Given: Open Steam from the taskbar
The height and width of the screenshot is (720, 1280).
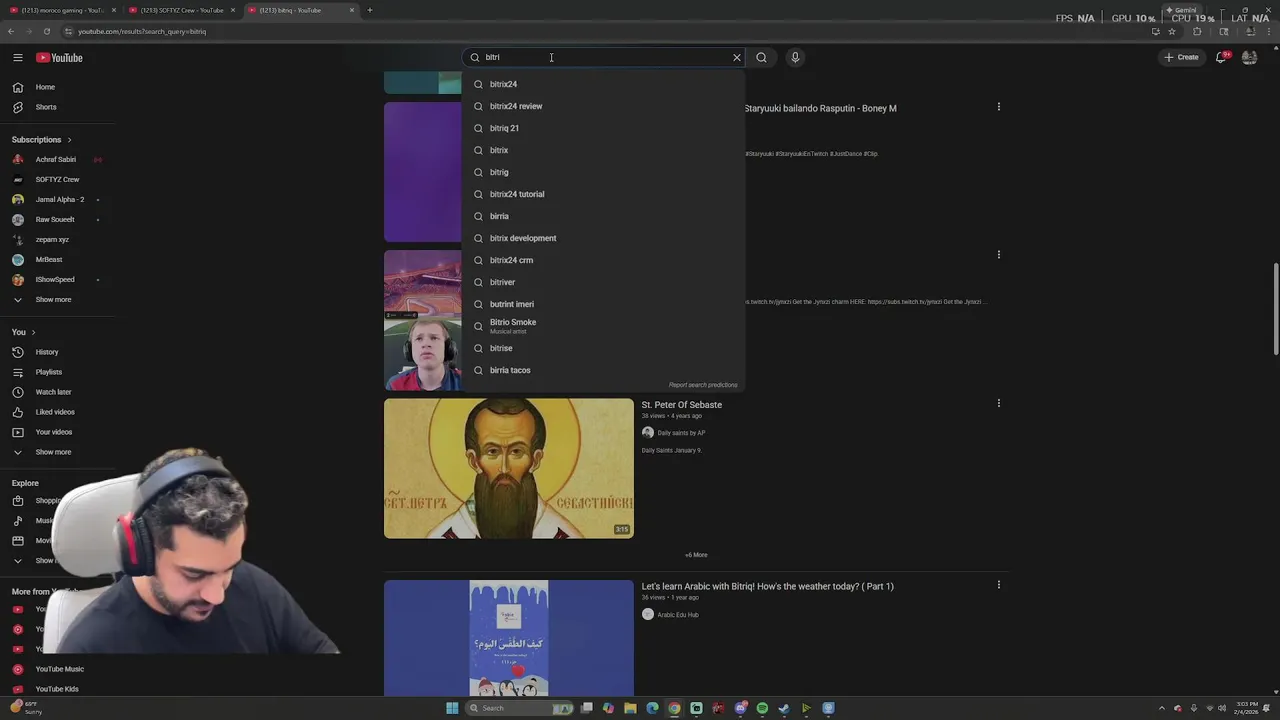Looking at the screenshot, I should [x=784, y=708].
